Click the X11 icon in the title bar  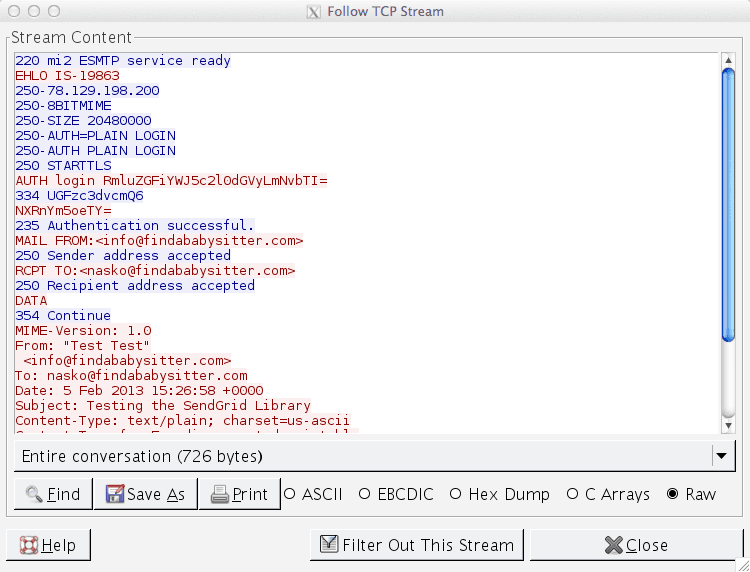coord(313,11)
